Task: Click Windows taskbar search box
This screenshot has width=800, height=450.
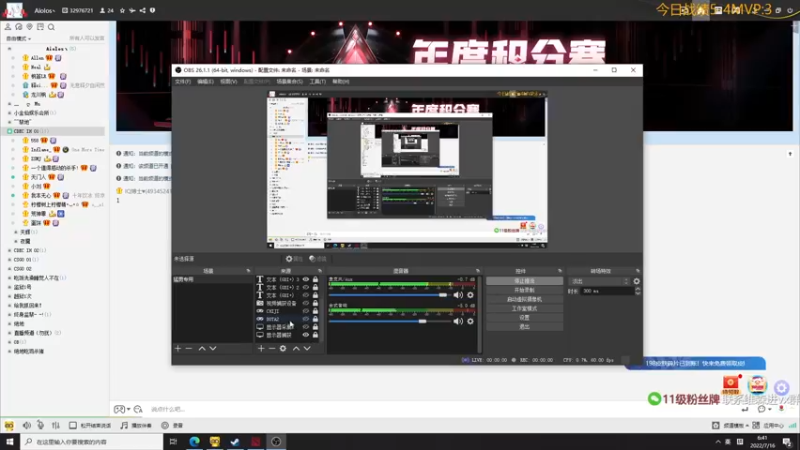Action: pyautogui.click(x=92, y=442)
